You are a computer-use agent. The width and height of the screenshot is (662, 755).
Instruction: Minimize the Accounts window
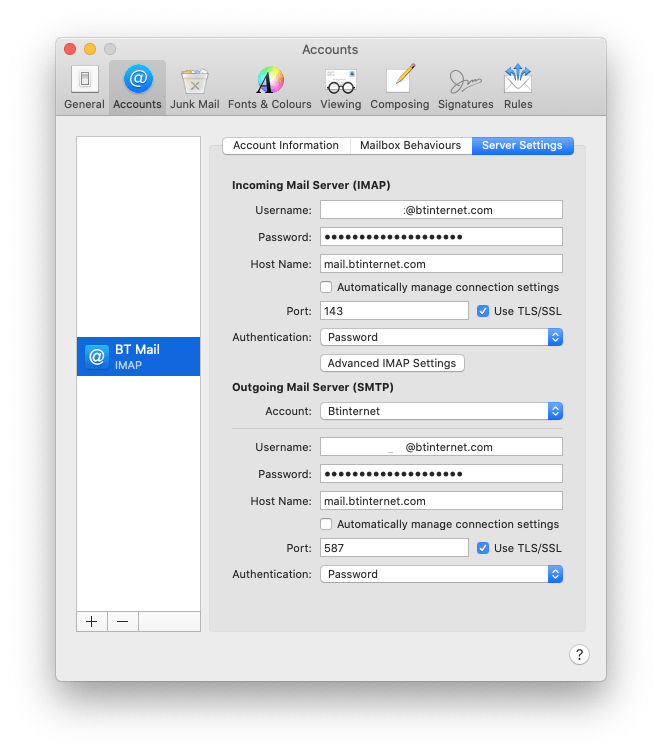[x=90, y=49]
